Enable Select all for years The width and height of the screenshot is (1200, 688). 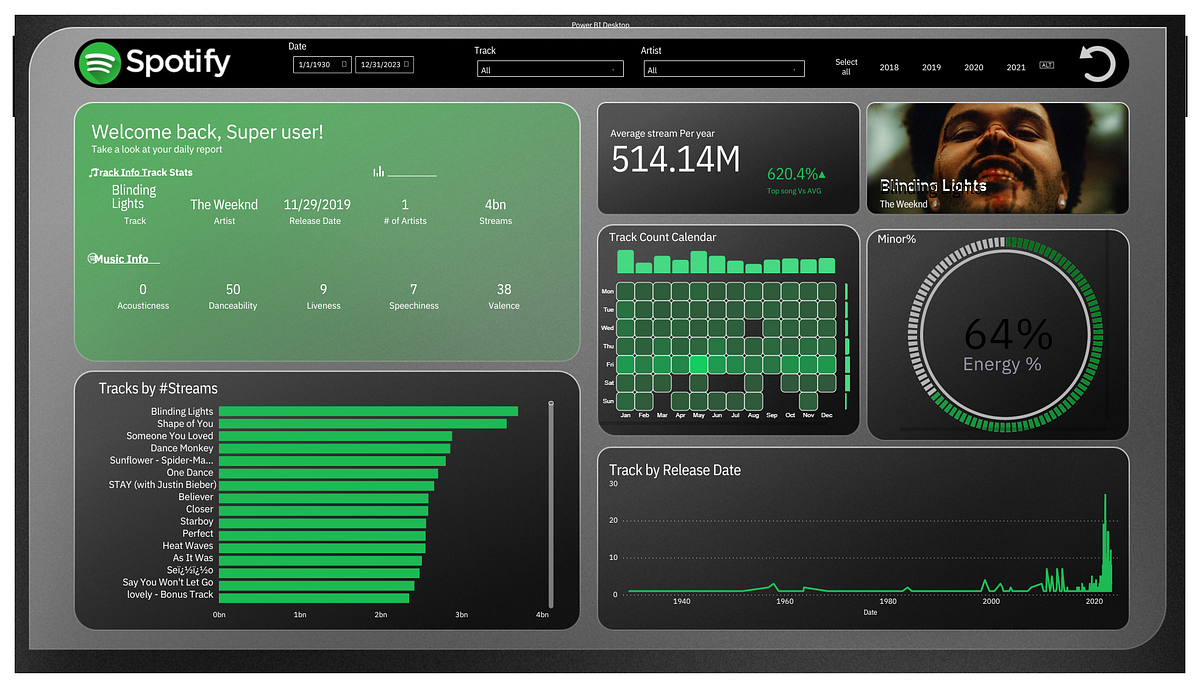846,66
